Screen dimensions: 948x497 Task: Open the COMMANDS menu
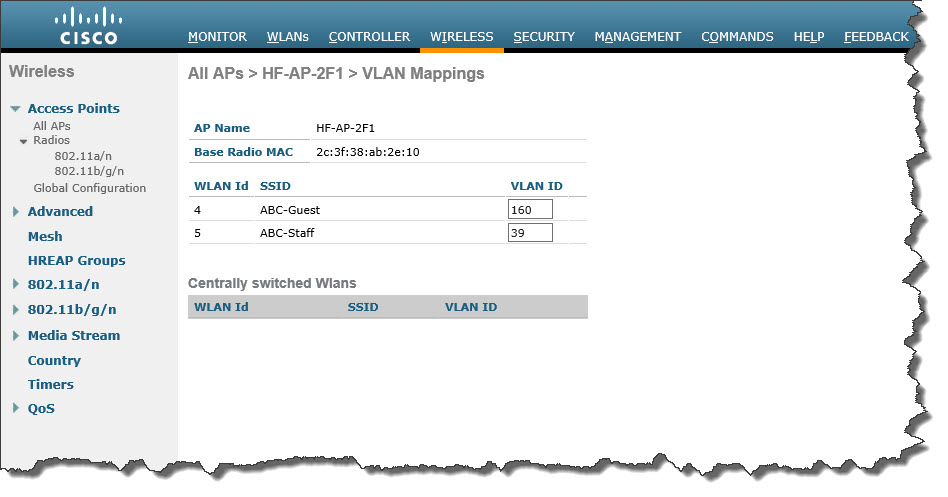[737, 37]
